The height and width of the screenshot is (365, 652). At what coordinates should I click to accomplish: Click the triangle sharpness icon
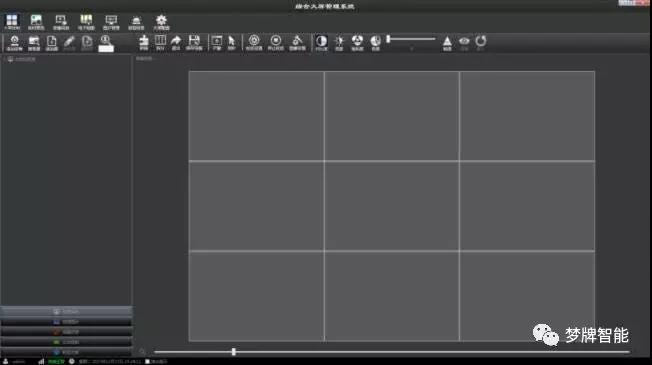point(447,43)
